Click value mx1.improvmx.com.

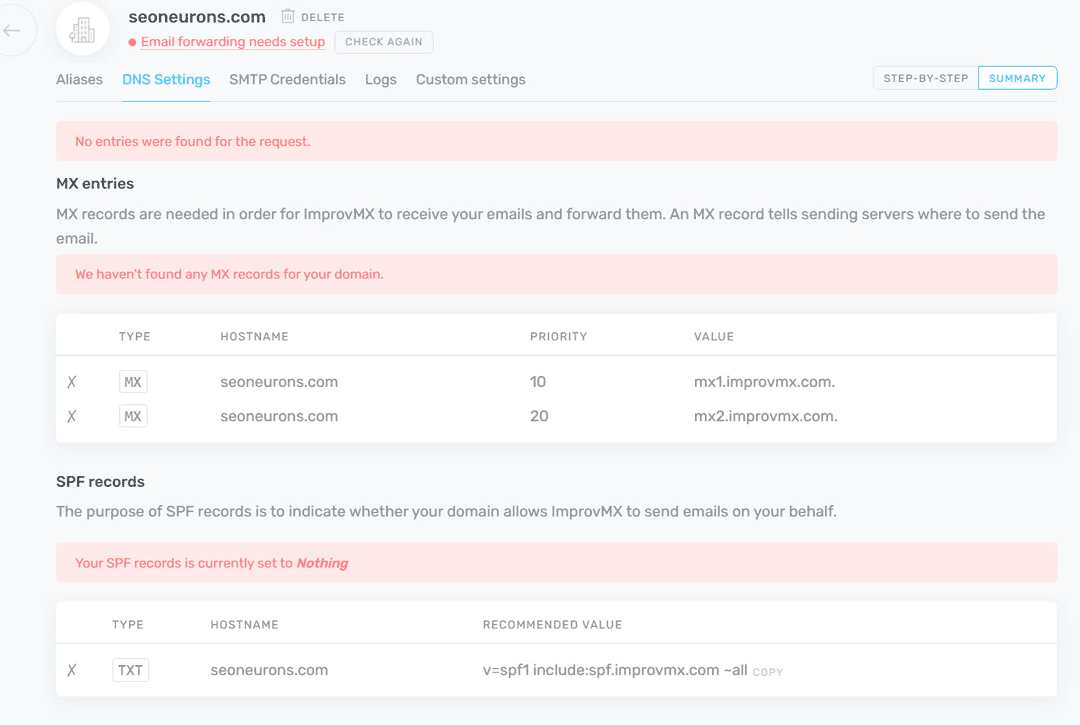pos(764,381)
